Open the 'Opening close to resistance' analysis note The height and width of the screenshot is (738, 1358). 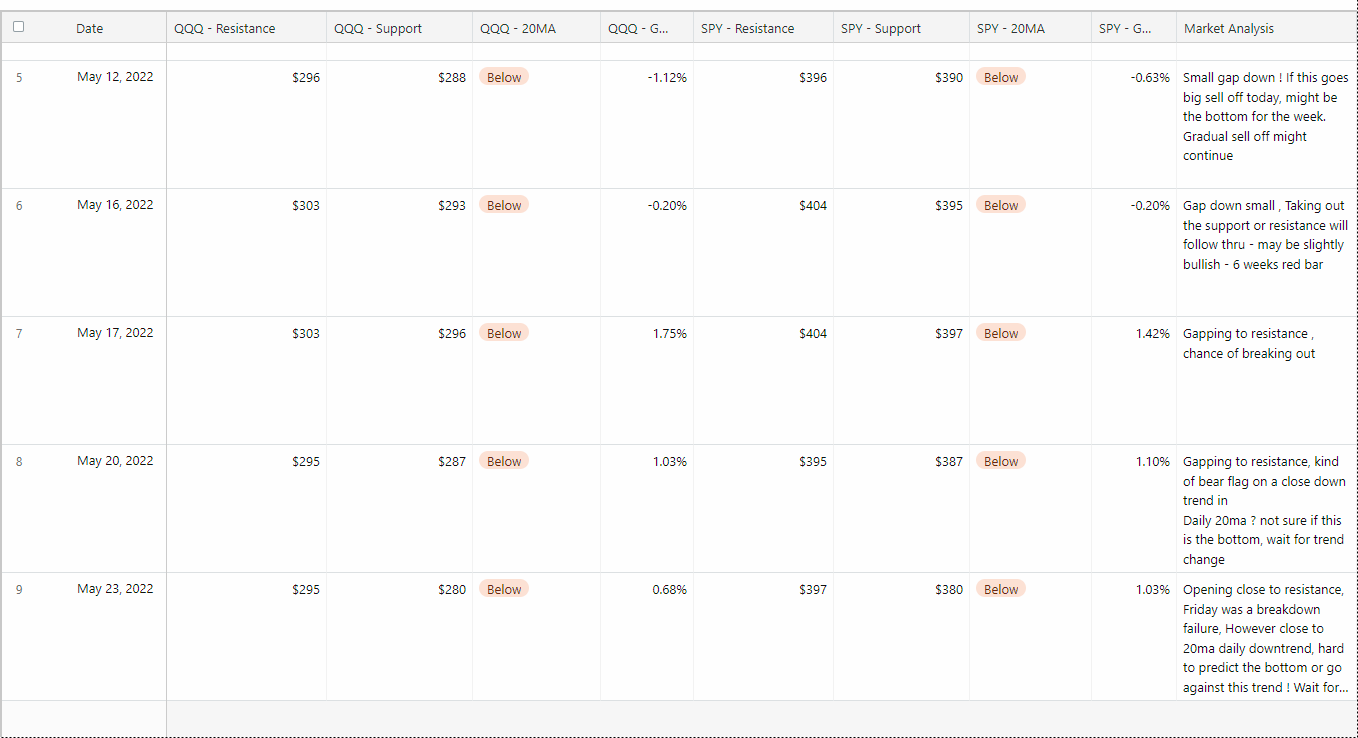(1265, 638)
